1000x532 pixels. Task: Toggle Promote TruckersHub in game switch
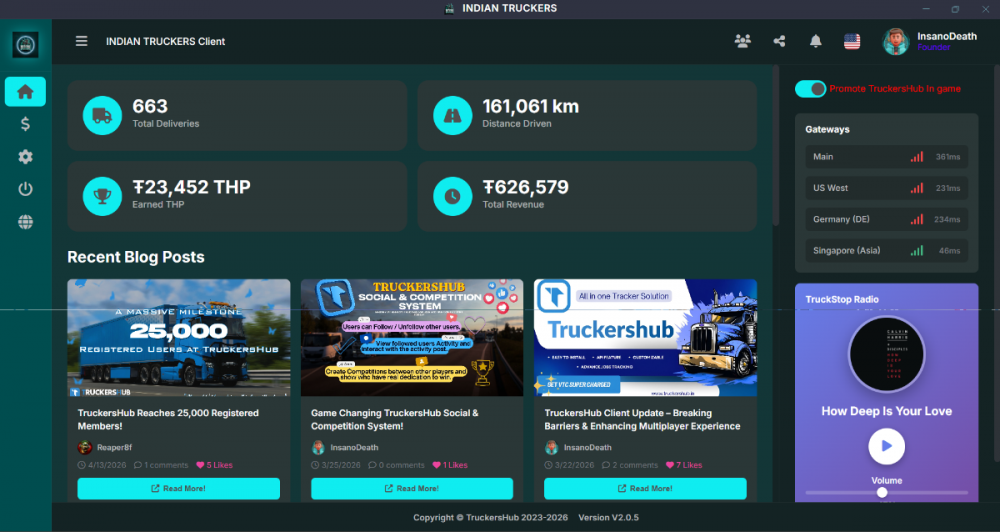coord(811,89)
